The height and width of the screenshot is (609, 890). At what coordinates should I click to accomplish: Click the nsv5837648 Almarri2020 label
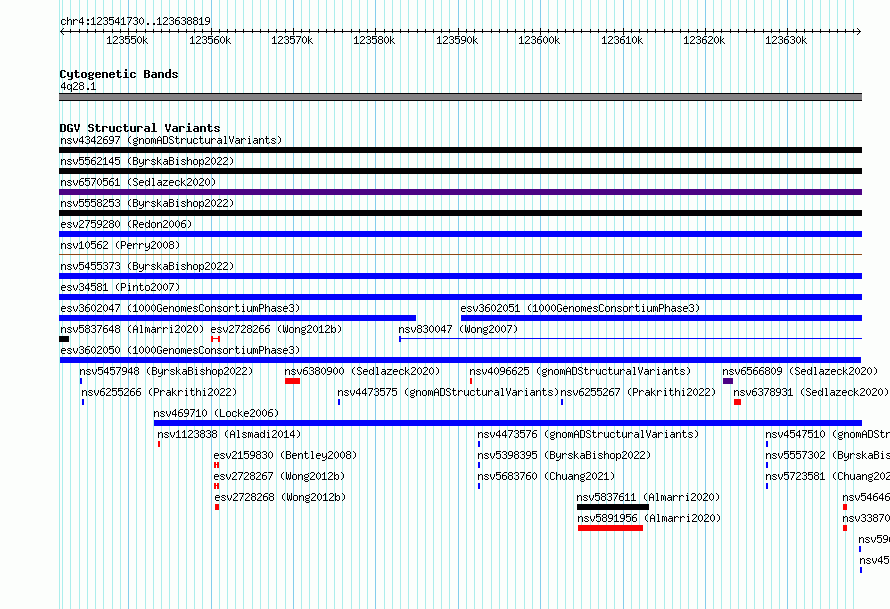coord(132,329)
